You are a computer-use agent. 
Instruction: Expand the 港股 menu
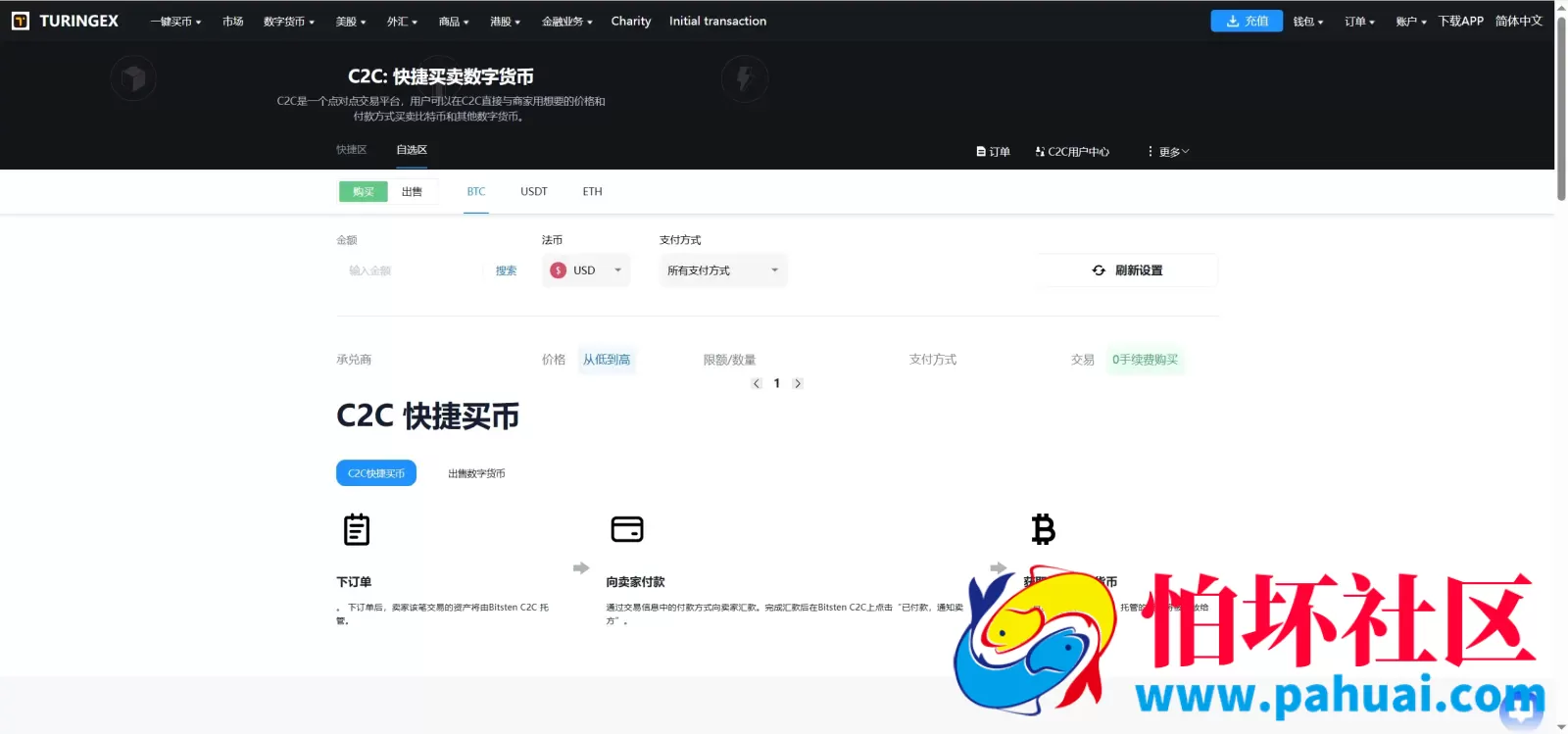click(x=506, y=22)
